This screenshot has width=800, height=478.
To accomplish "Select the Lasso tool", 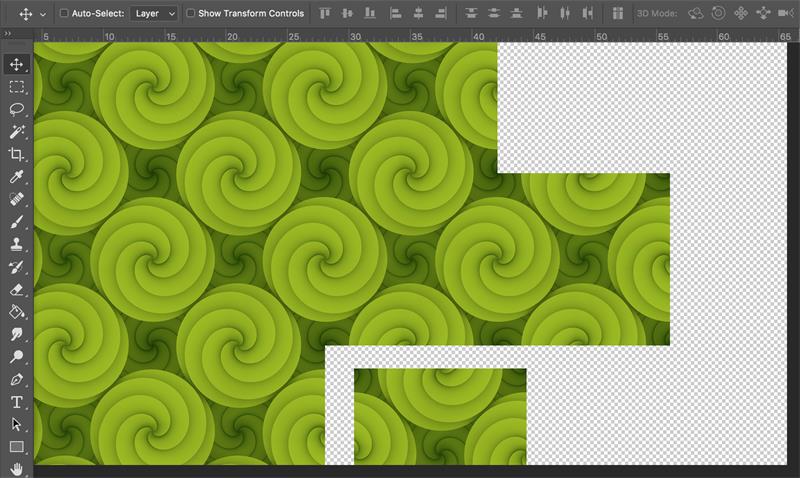I will [x=17, y=109].
